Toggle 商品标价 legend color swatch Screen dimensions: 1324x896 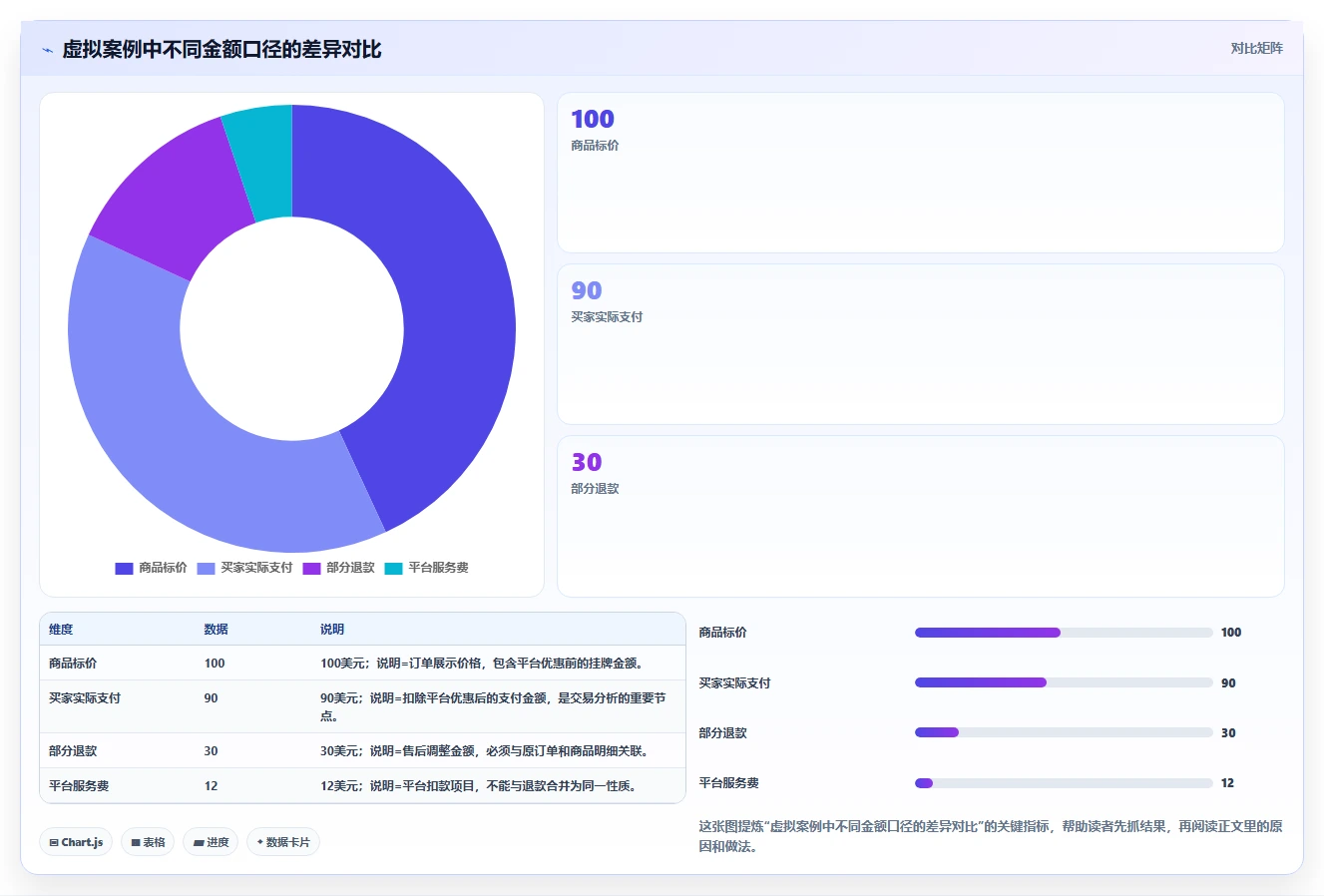coord(124,569)
